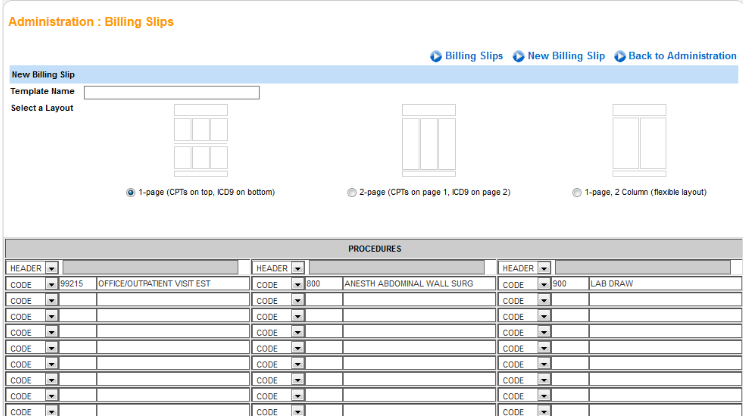The width and height of the screenshot is (743, 419).
Task: Click the New Billing Slip arrow icon
Action: (519, 56)
